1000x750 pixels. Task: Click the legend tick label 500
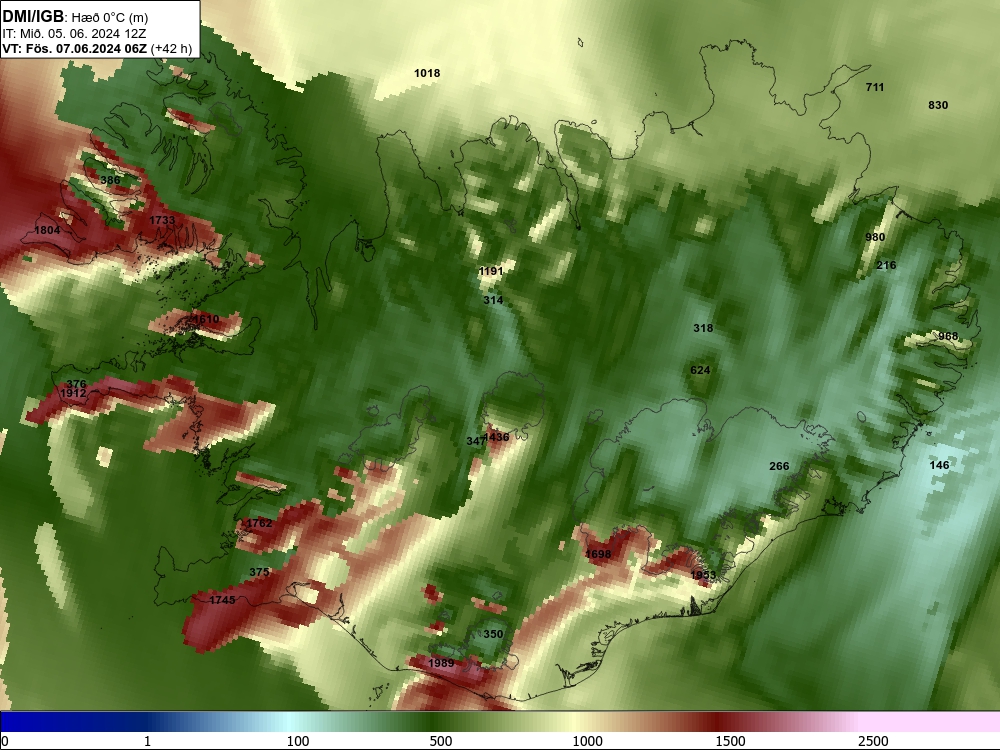click(x=441, y=741)
